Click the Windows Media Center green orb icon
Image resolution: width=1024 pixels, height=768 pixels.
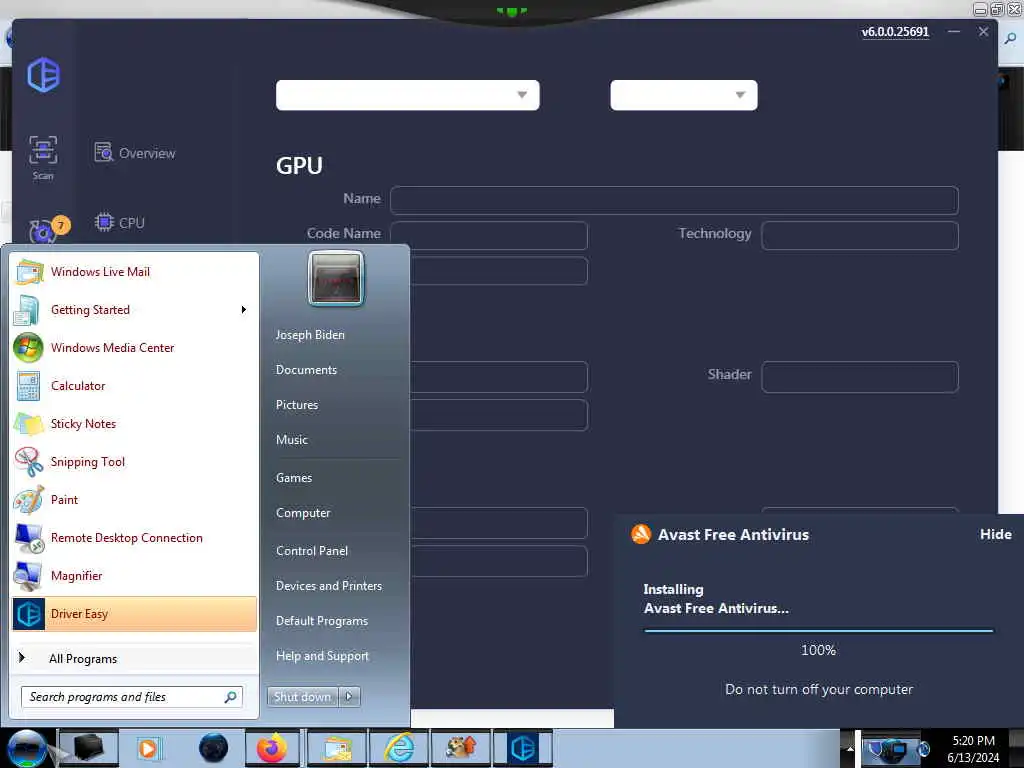(28, 347)
